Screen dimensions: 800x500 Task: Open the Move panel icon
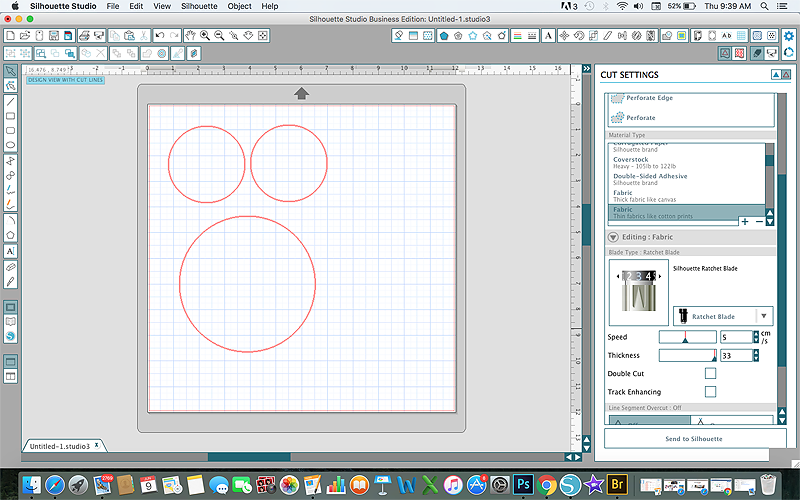pos(564,36)
